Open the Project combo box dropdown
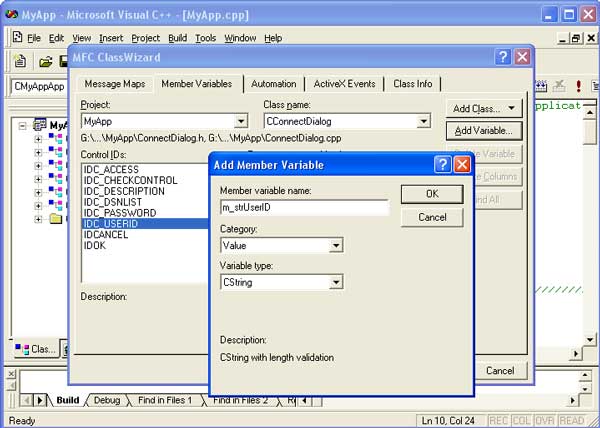Screen dimensions: 600x428 [241, 122]
